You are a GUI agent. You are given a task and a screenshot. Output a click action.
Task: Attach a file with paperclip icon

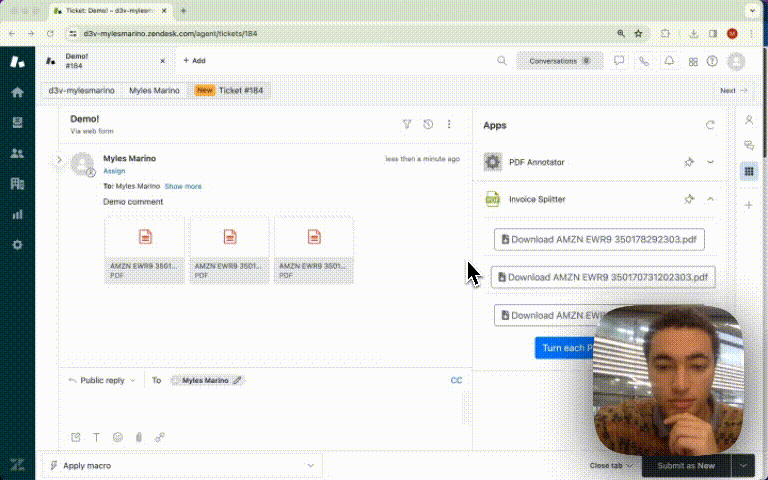coord(138,437)
